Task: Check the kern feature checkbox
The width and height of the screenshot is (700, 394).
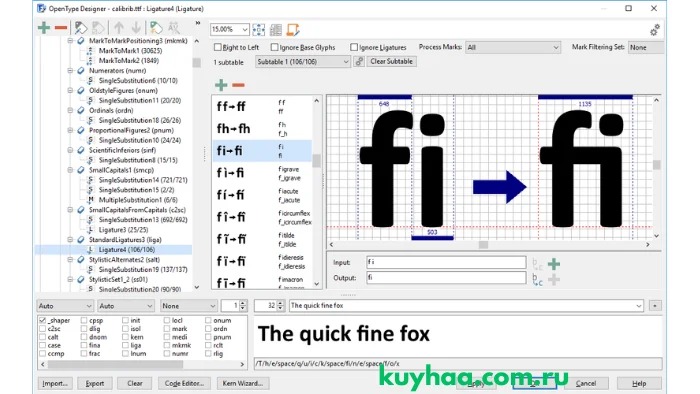Action: 125,337
